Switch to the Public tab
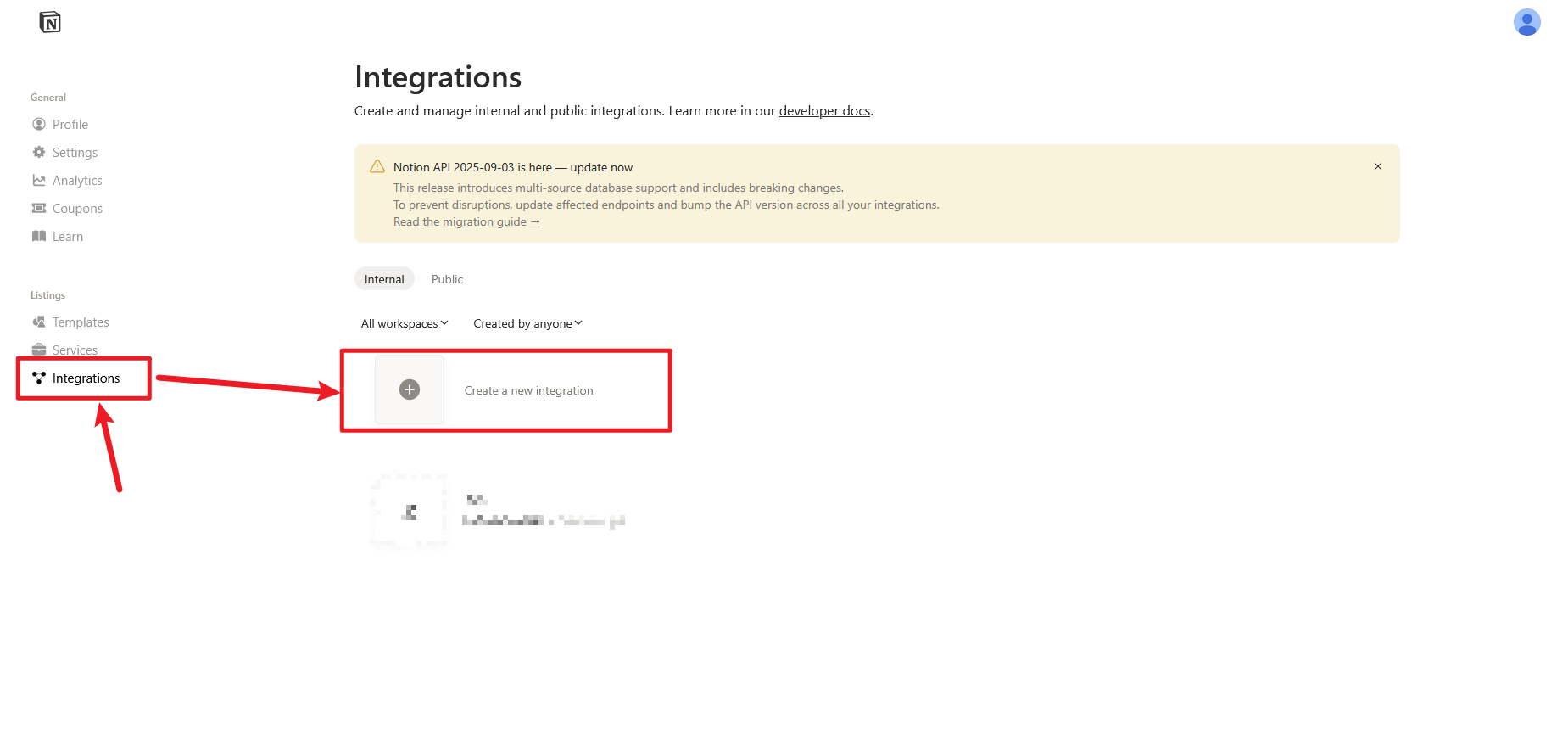The height and width of the screenshot is (734, 1568). click(x=447, y=279)
